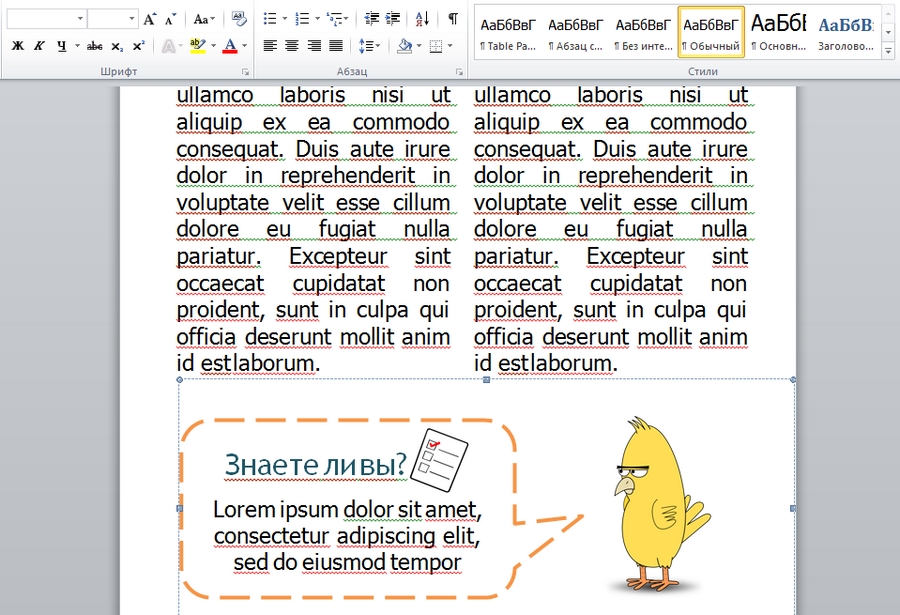Apply subscript formatting
The height and width of the screenshot is (615, 900).
coord(117,46)
